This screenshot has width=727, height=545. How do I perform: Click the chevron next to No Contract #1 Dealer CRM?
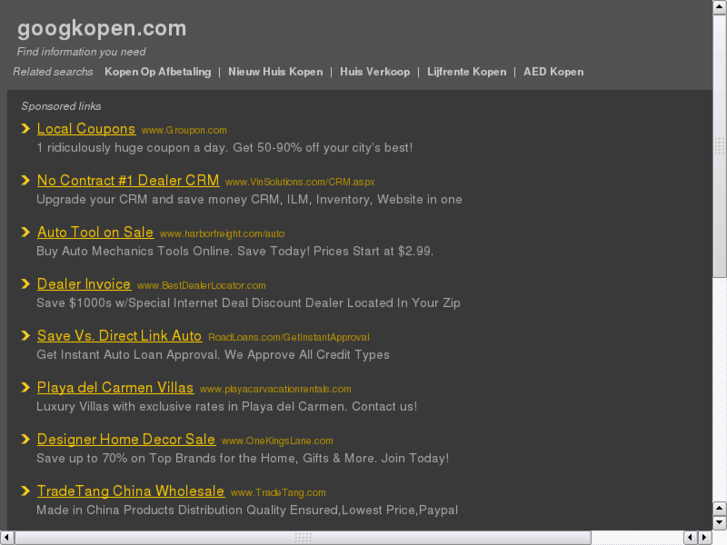pos(26,180)
